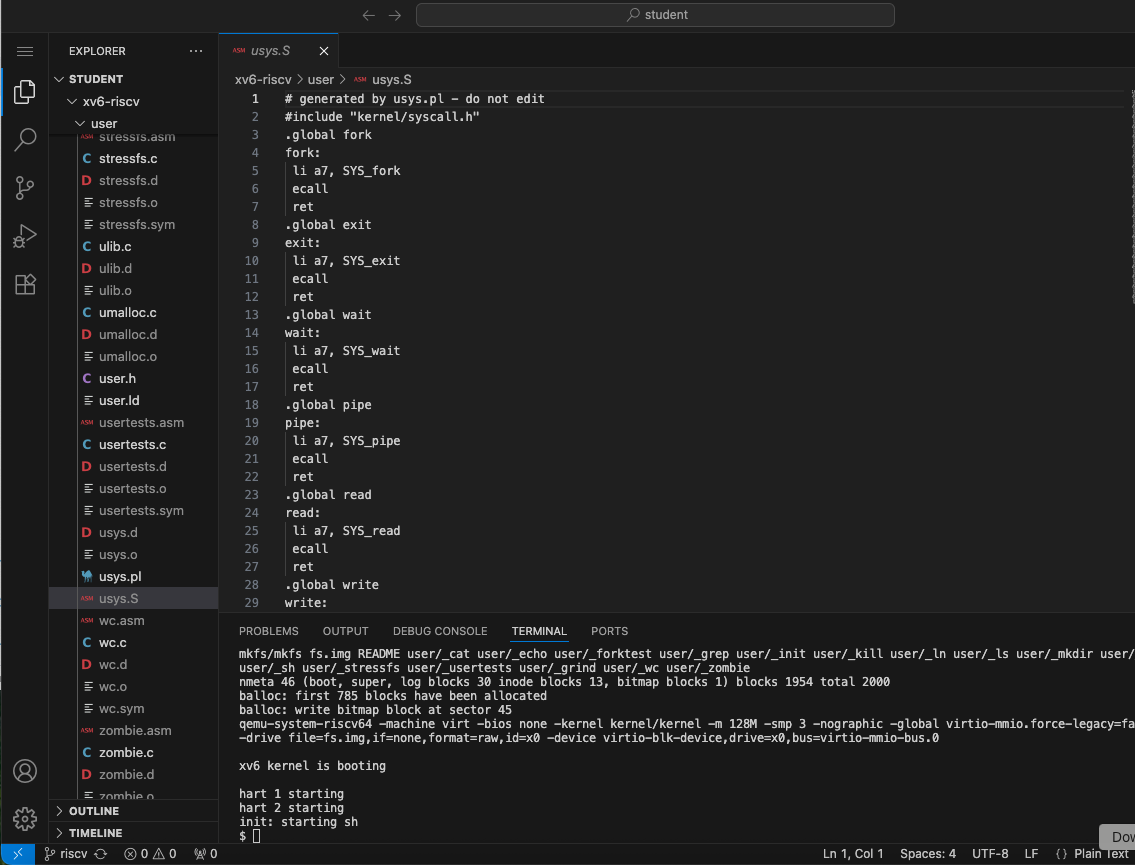Change the Plain Text language mode

pos(1100,854)
